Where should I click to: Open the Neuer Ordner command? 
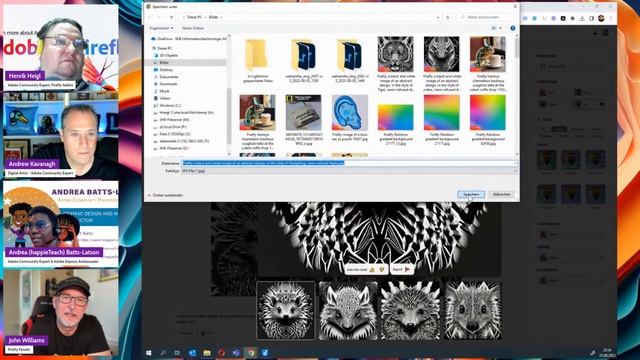pos(193,28)
